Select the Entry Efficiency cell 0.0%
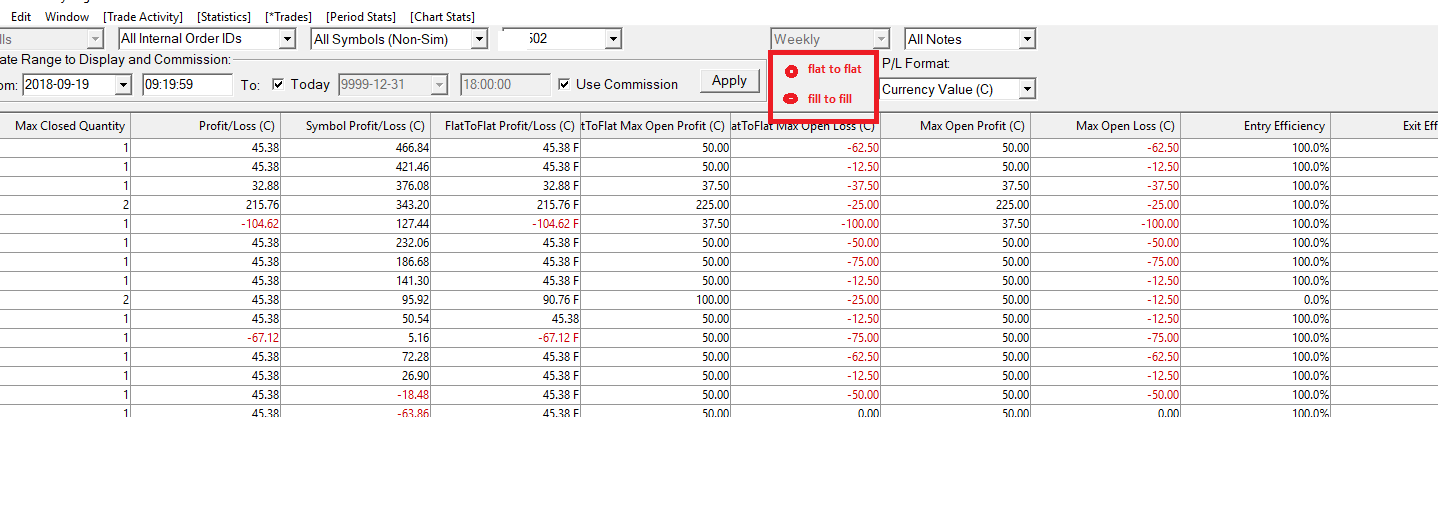The width and height of the screenshot is (1438, 526). (x=1255, y=300)
